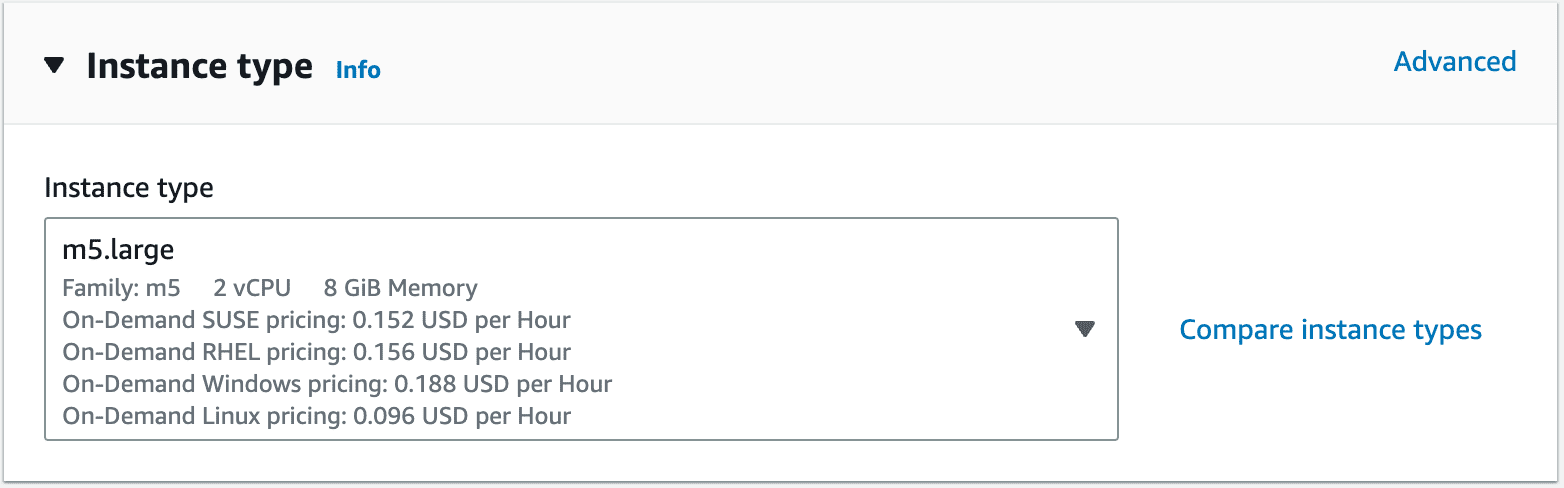1564x488 pixels.
Task: Collapse the Instance type section triangle
Action: coord(54,67)
